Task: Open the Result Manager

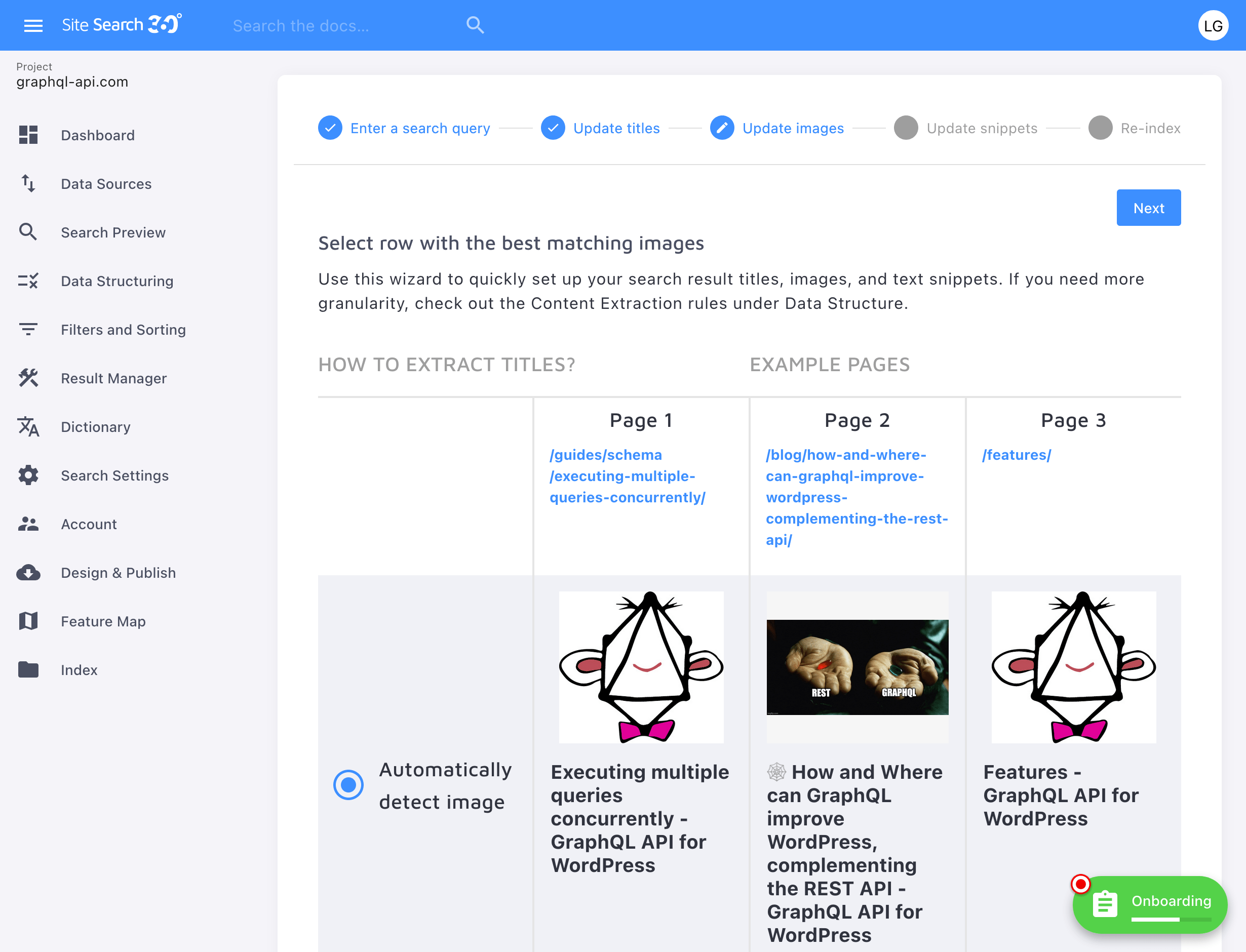Action: coord(113,378)
